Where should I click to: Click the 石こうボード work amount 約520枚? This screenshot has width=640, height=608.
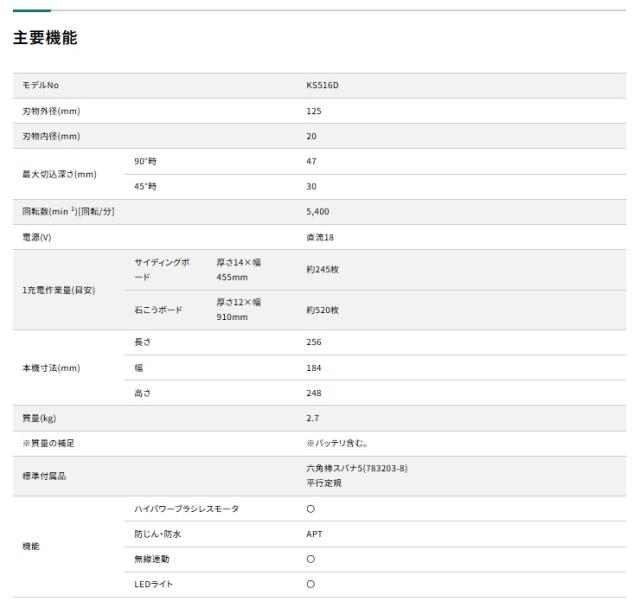click(x=322, y=310)
